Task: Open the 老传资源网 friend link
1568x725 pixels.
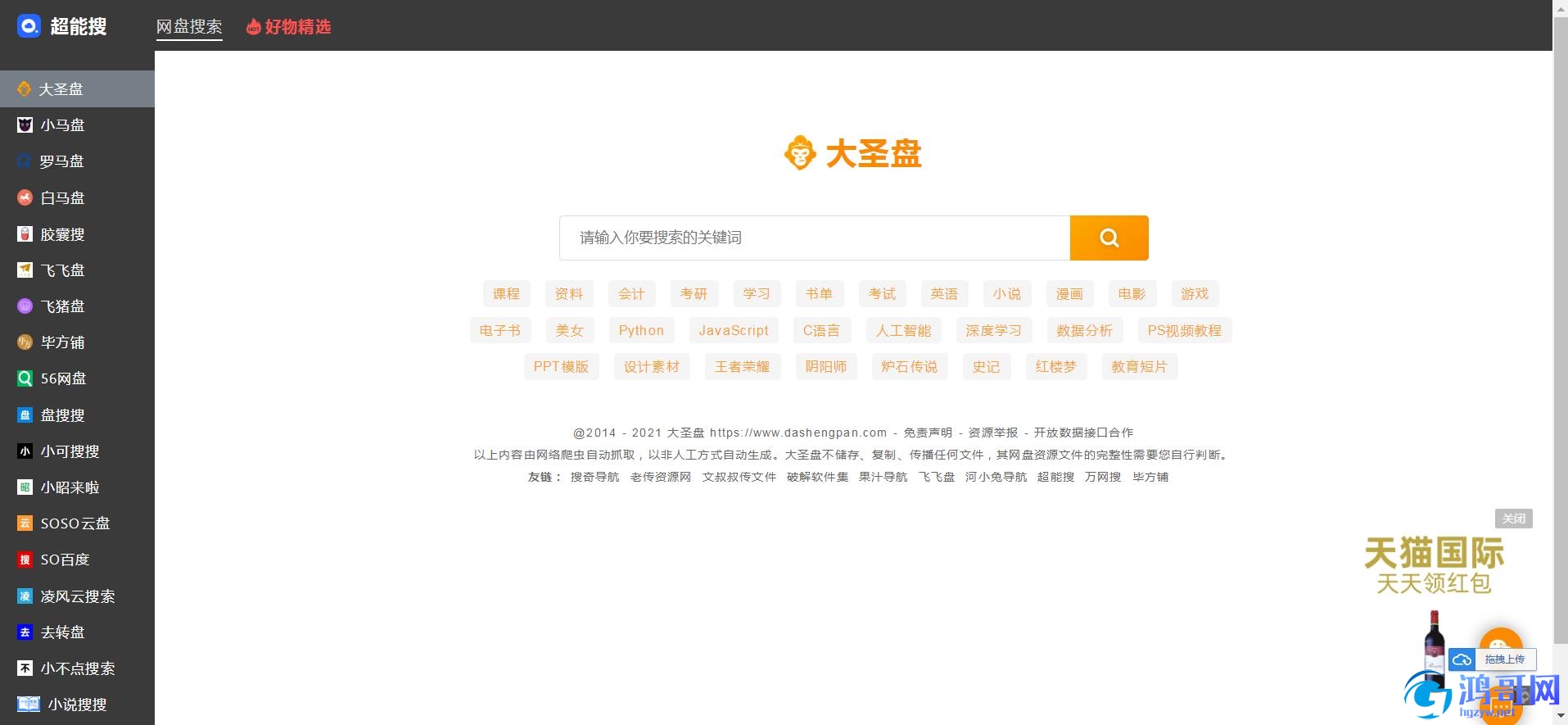Action: [x=661, y=477]
